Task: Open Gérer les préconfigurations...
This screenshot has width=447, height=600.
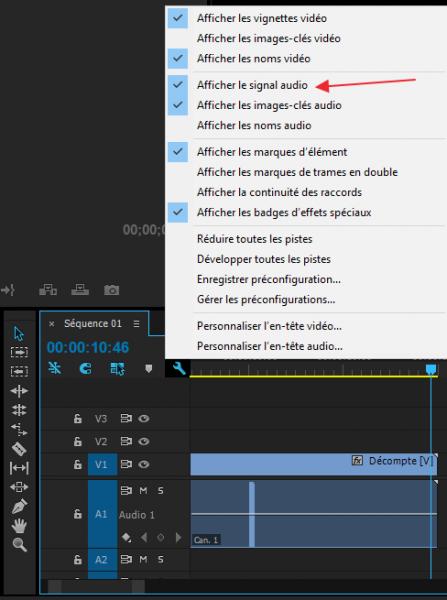Action: (x=266, y=299)
